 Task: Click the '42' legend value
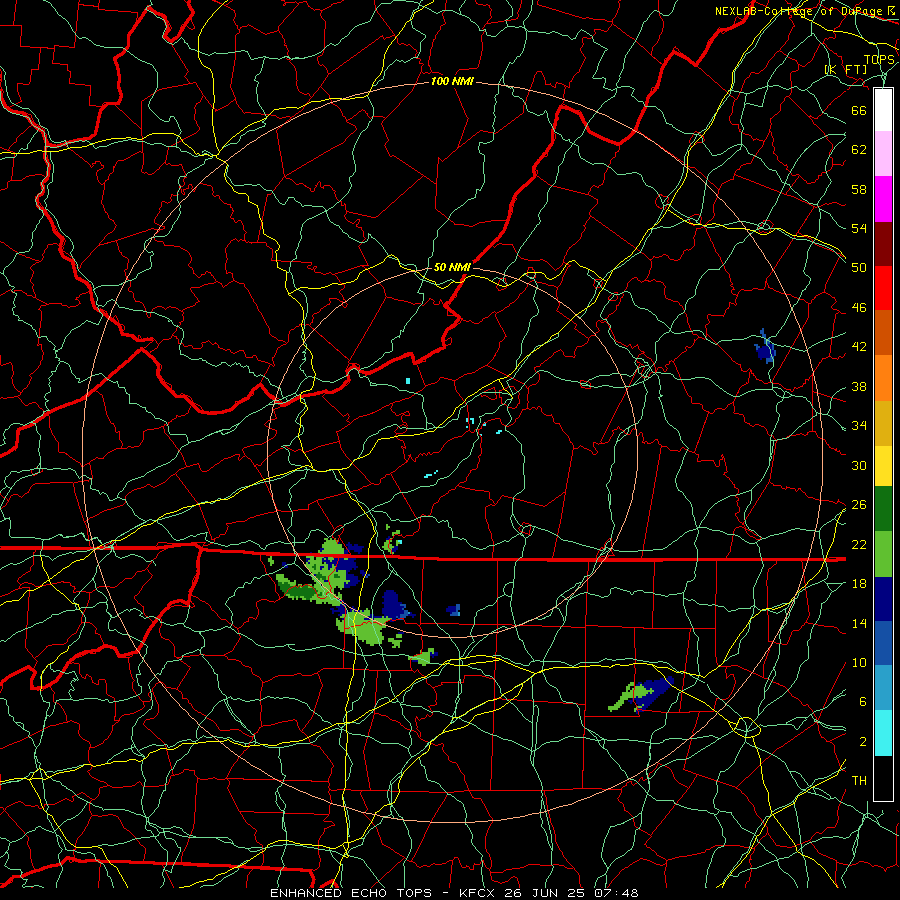pos(859,347)
